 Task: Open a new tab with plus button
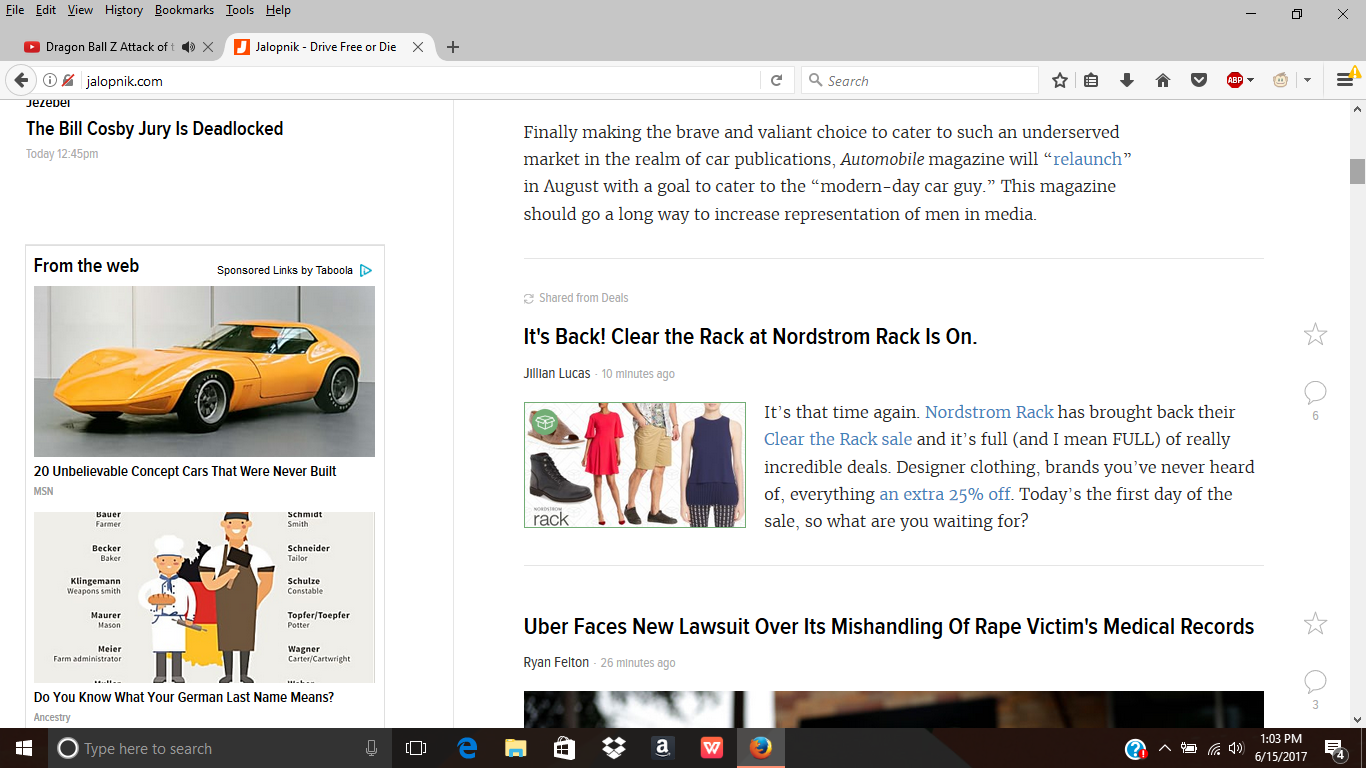pos(453,47)
